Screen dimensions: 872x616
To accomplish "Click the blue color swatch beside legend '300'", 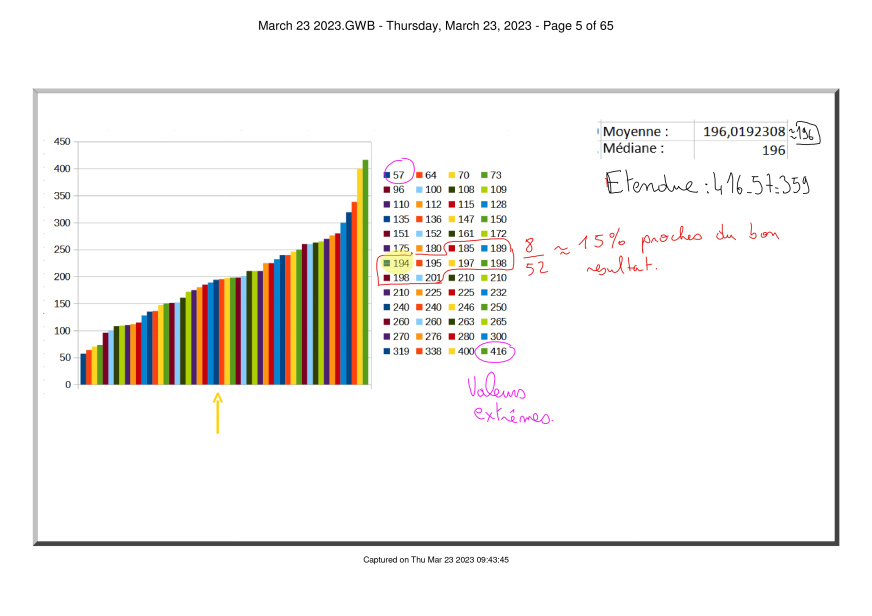I will pyautogui.click(x=484, y=336).
